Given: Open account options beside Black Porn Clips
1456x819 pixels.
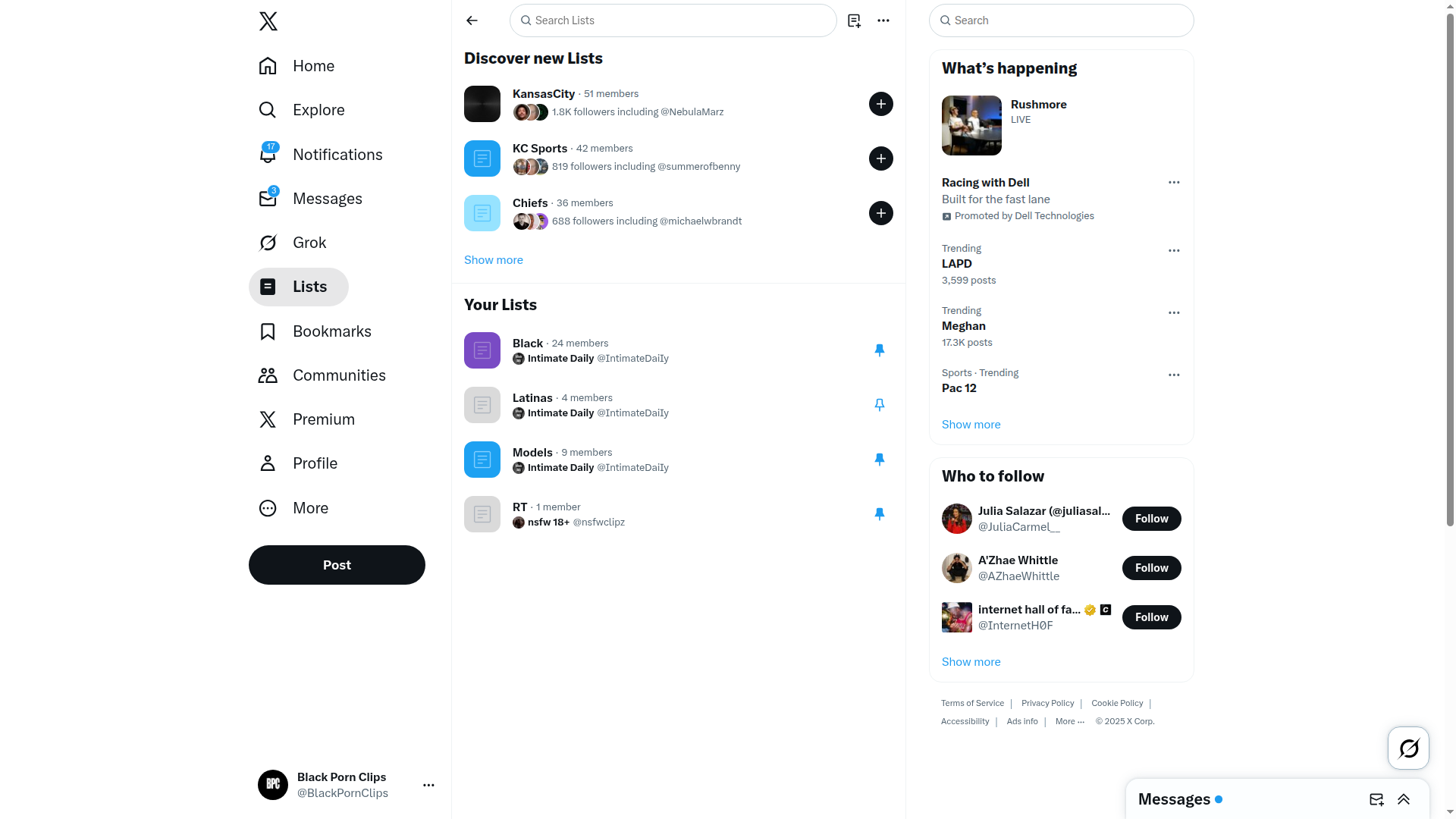Looking at the screenshot, I should point(428,785).
